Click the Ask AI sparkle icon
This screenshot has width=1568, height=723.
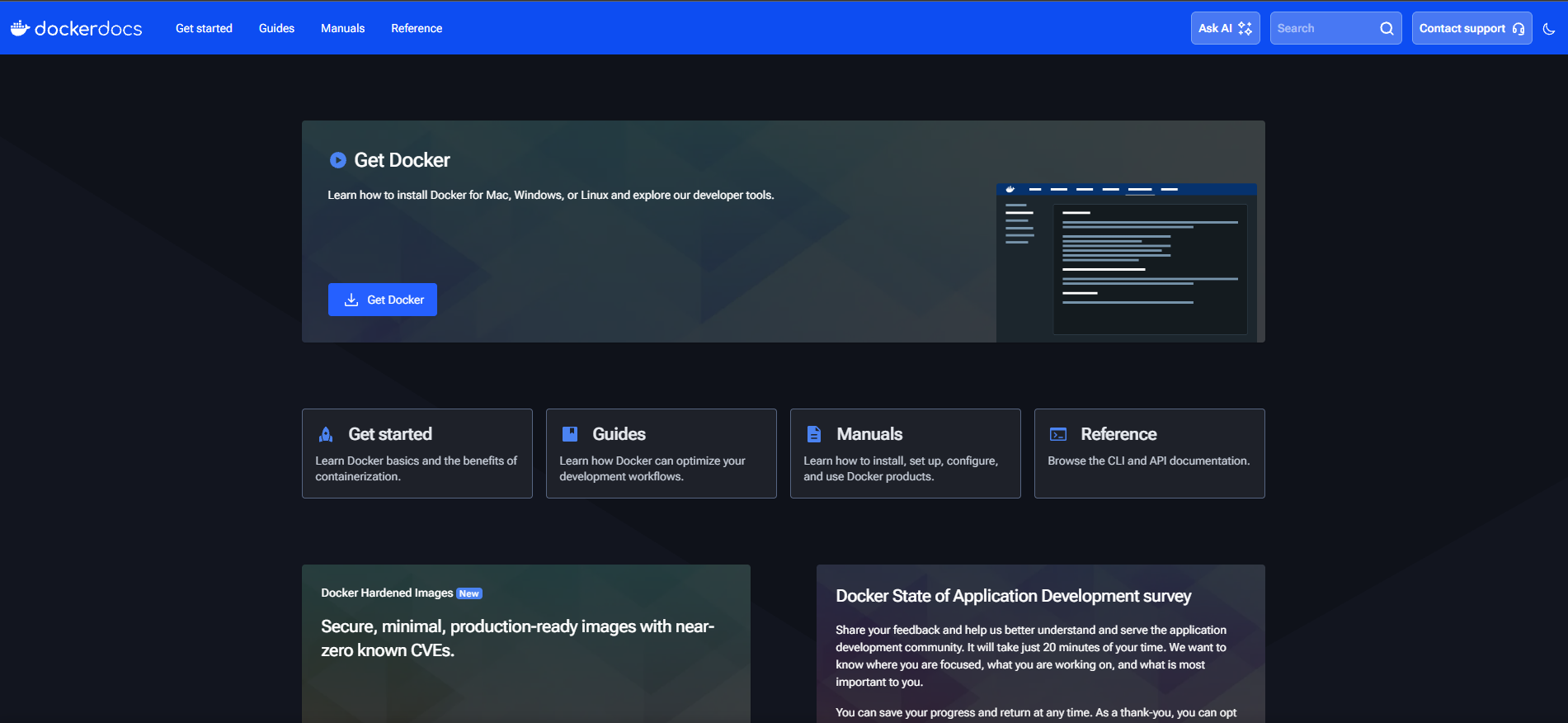click(x=1245, y=29)
